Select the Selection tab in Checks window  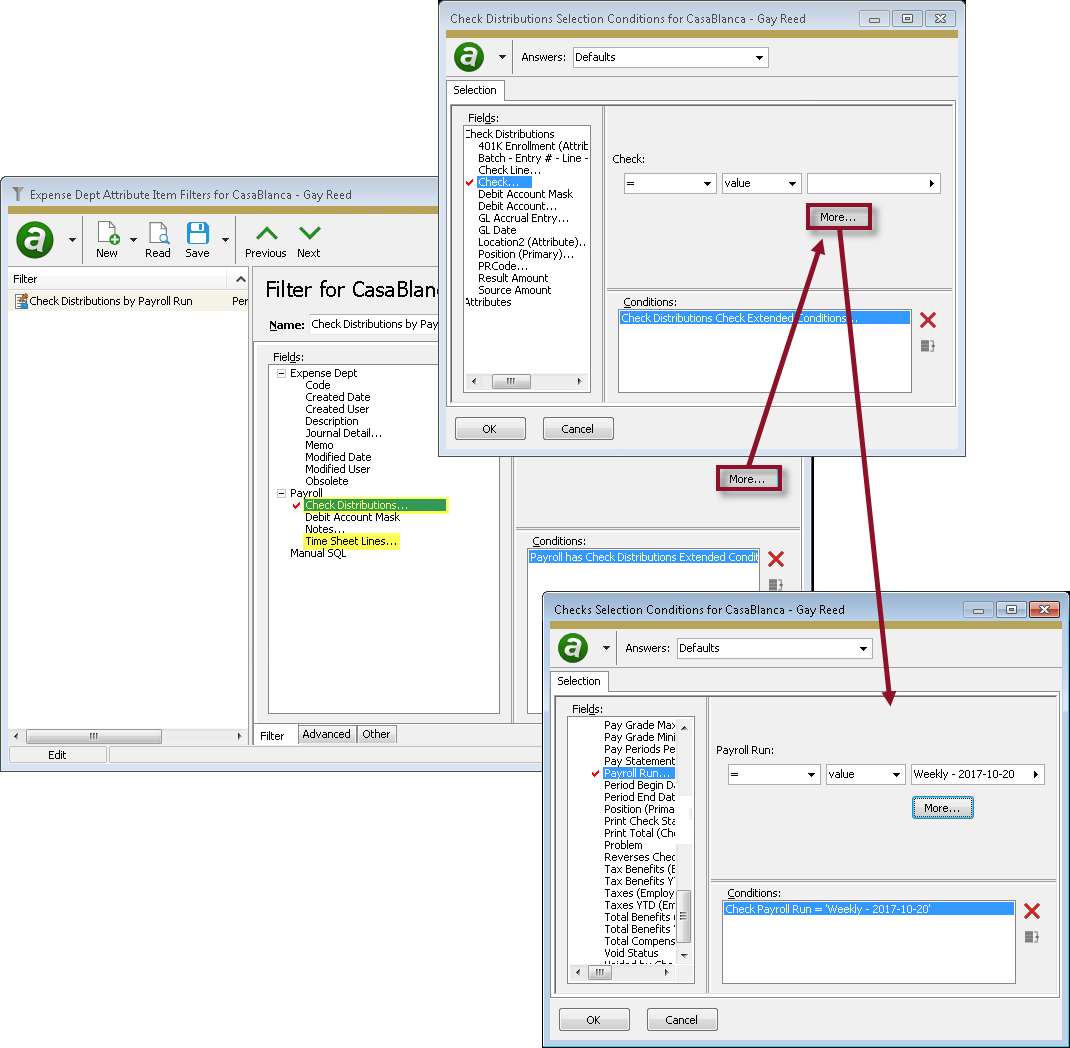coord(579,681)
